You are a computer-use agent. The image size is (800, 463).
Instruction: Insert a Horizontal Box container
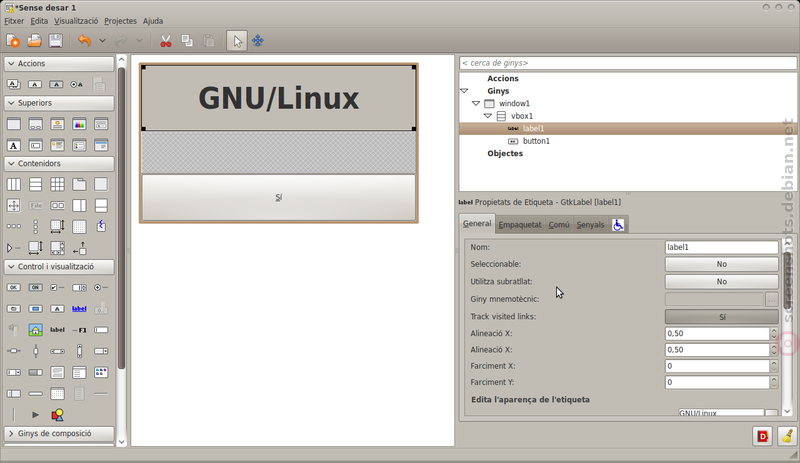coord(14,184)
